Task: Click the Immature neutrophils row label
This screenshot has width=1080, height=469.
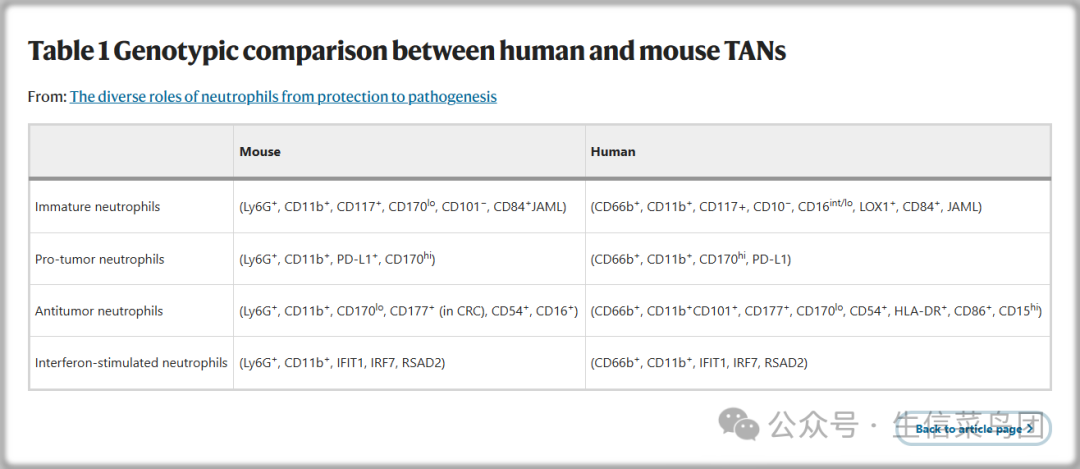Action: point(98,207)
